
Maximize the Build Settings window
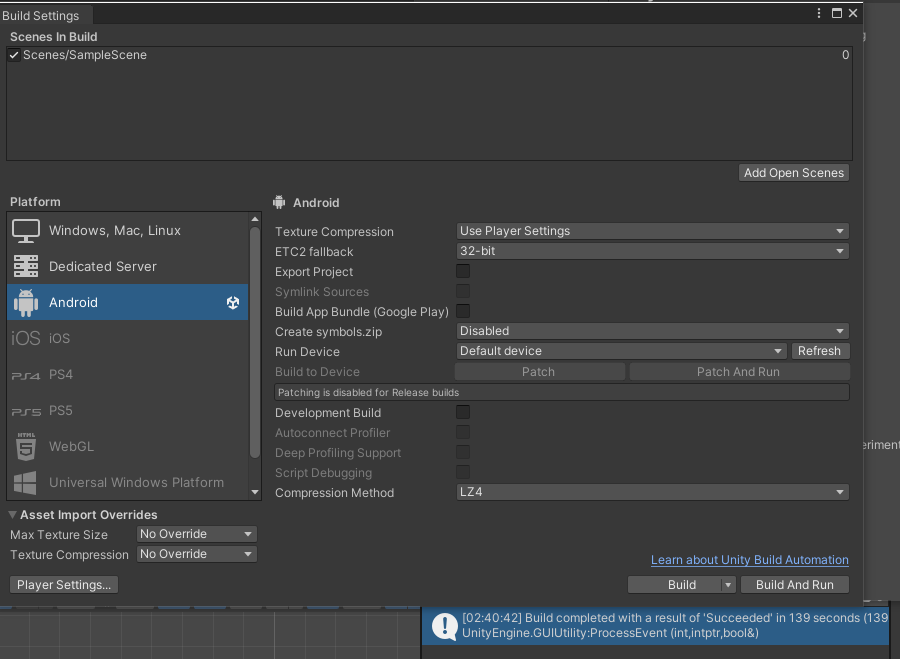pyautogui.click(x=837, y=13)
